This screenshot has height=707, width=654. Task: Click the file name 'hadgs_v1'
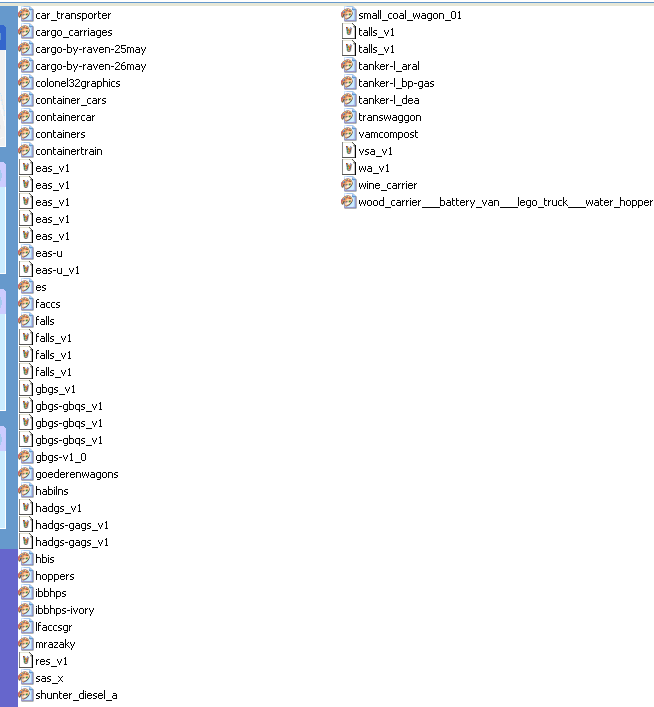[x=59, y=508]
